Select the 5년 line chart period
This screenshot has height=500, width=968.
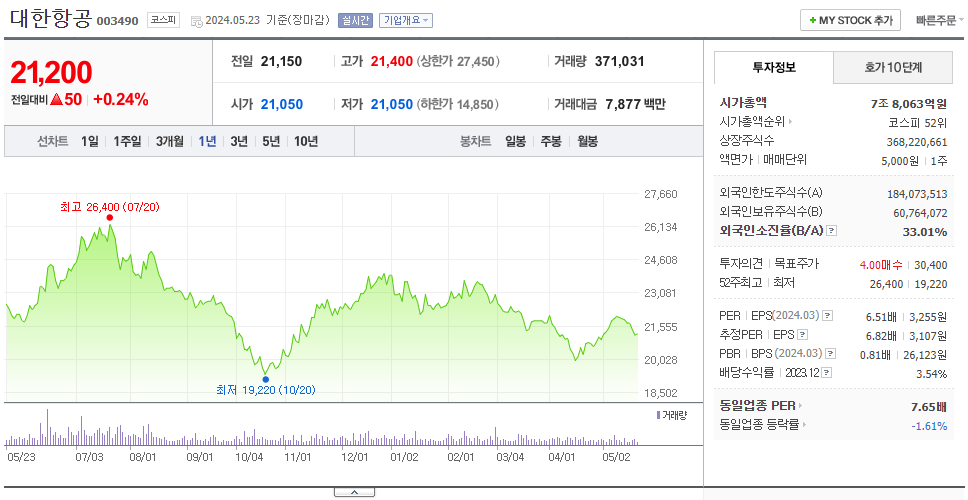(271, 141)
